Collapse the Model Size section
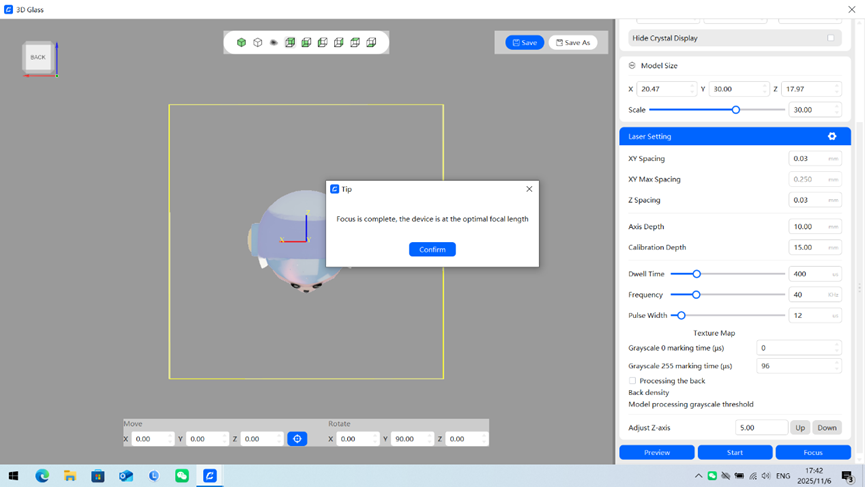 (632, 66)
